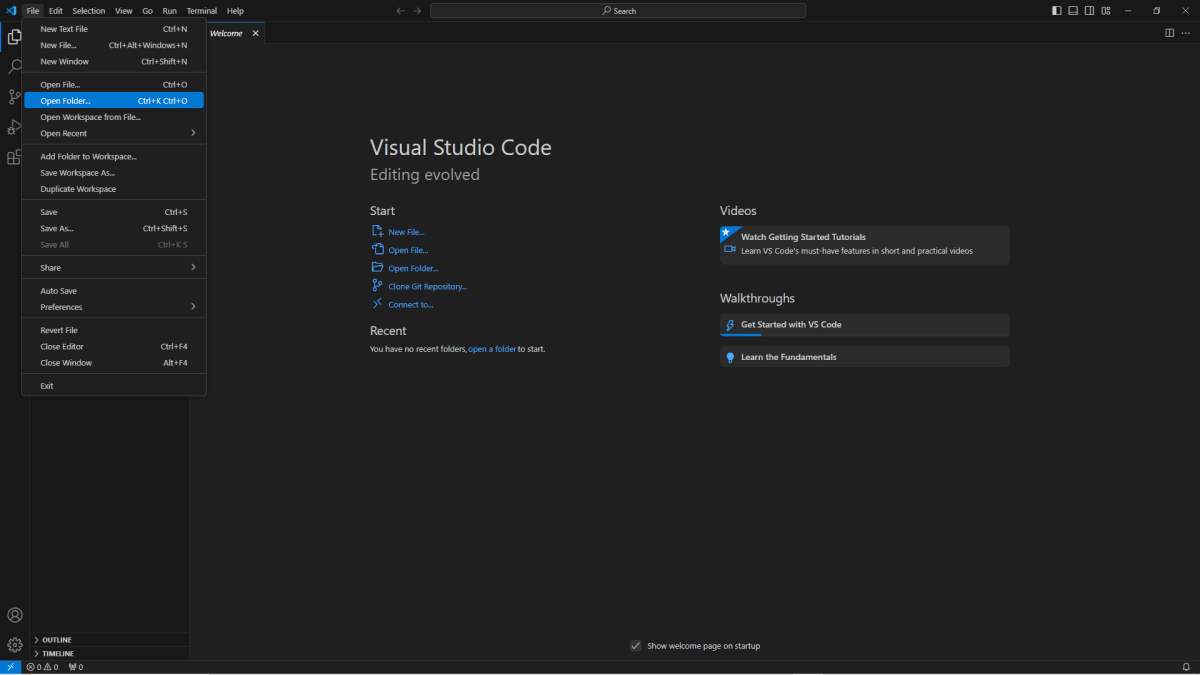Open the Search view in activity bar
Screen dimensions: 1200x675
click(x=14, y=67)
